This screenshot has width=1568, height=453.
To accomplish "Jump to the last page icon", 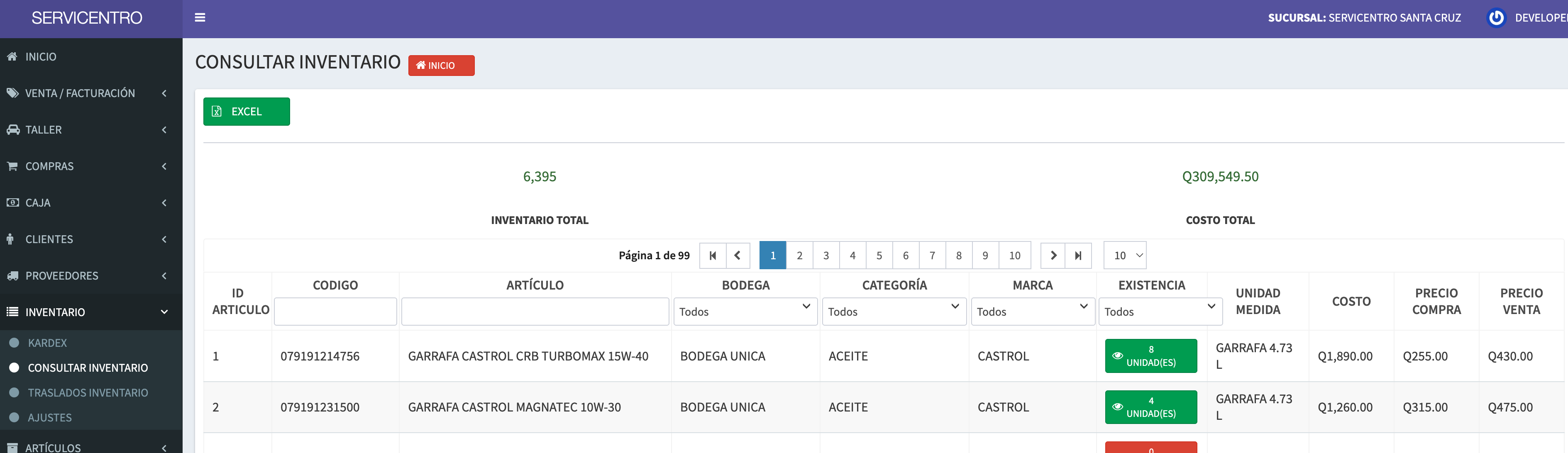I will (1078, 256).
